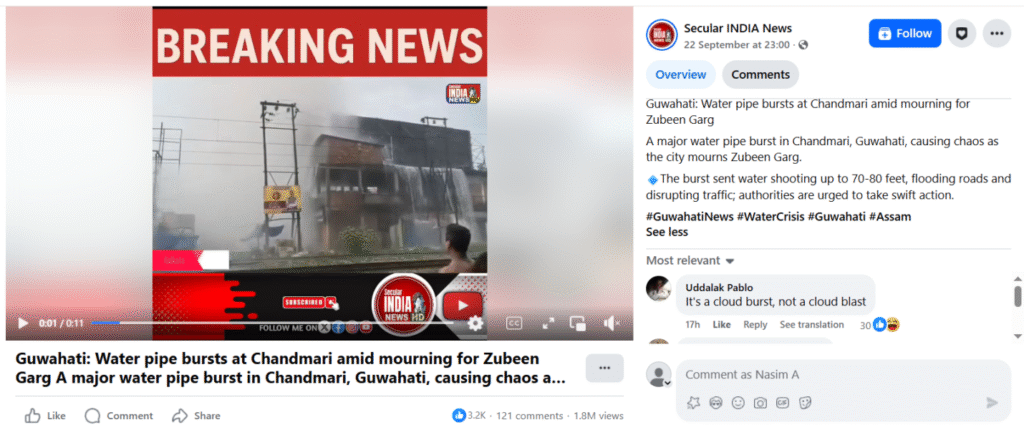Open three-dot menu beside video title
The width and height of the screenshot is (1024, 430).
[604, 368]
